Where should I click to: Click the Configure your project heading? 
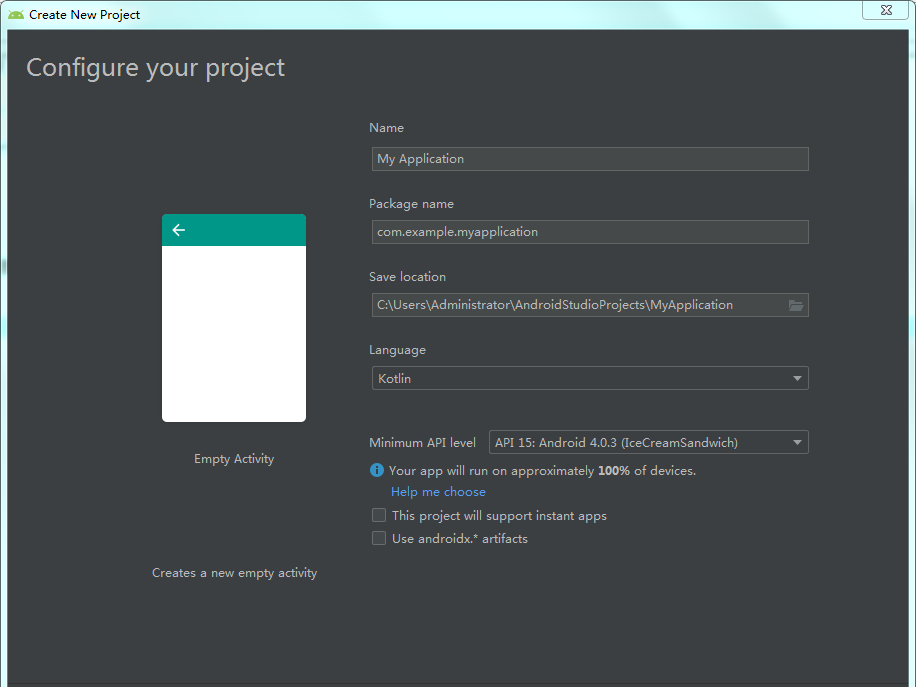point(155,67)
